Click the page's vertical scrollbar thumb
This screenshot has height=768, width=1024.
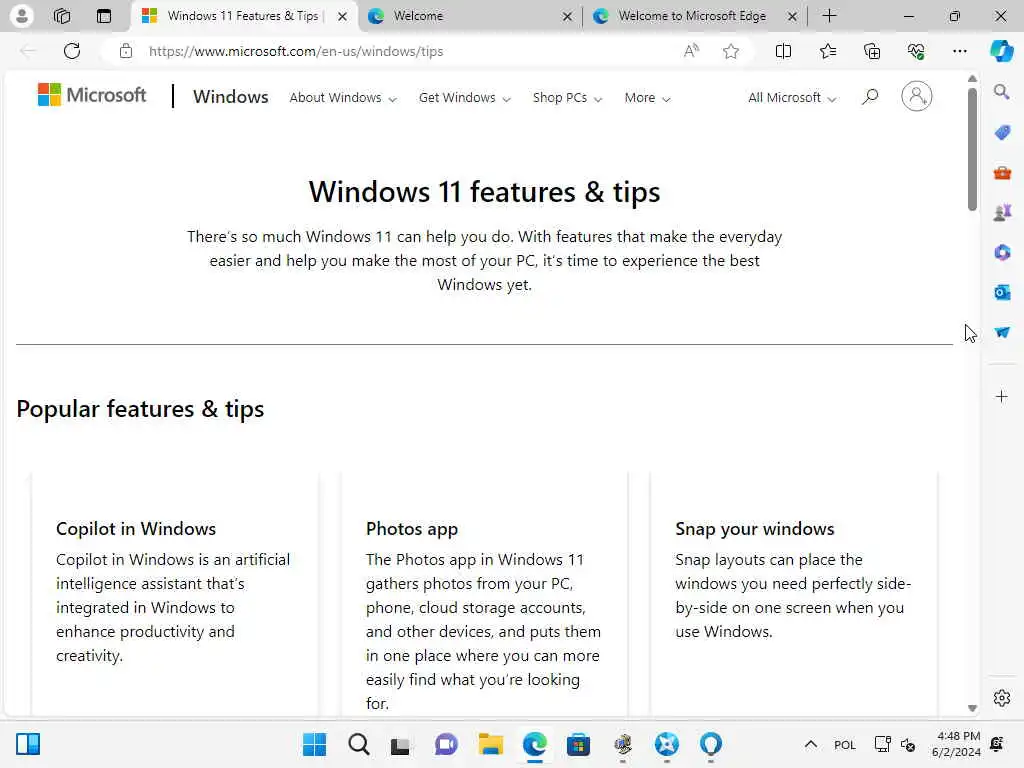972,149
